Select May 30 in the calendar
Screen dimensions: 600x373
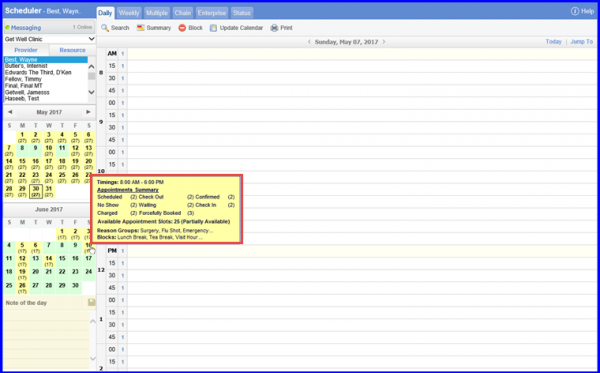pyautogui.click(x=36, y=191)
